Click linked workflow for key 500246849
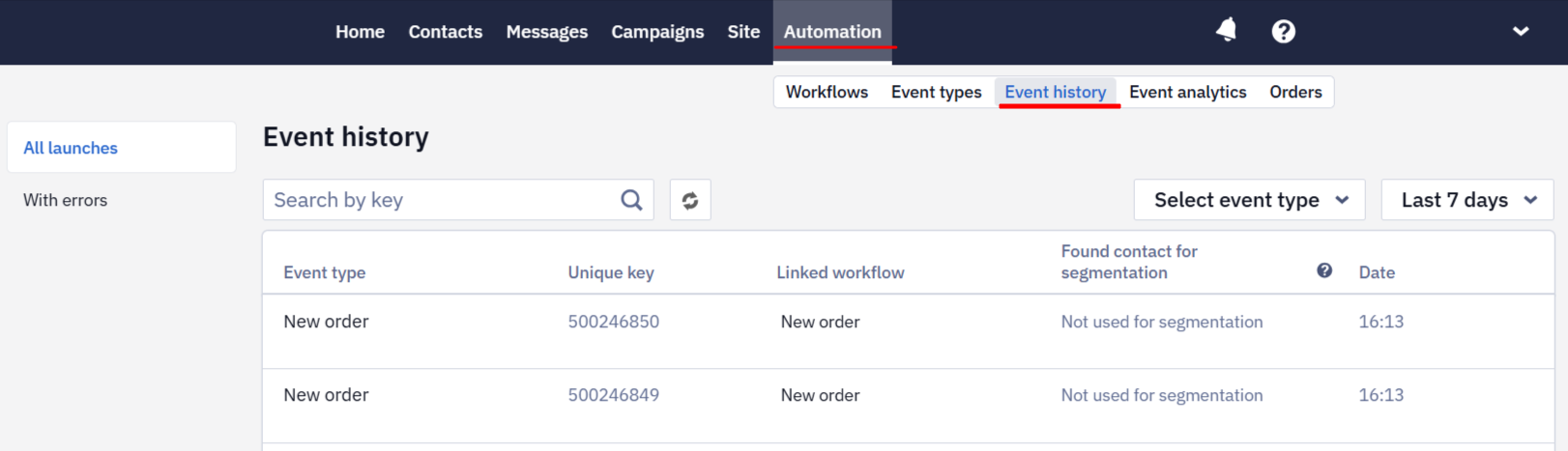1568x451 pixels. click(820, 395)
